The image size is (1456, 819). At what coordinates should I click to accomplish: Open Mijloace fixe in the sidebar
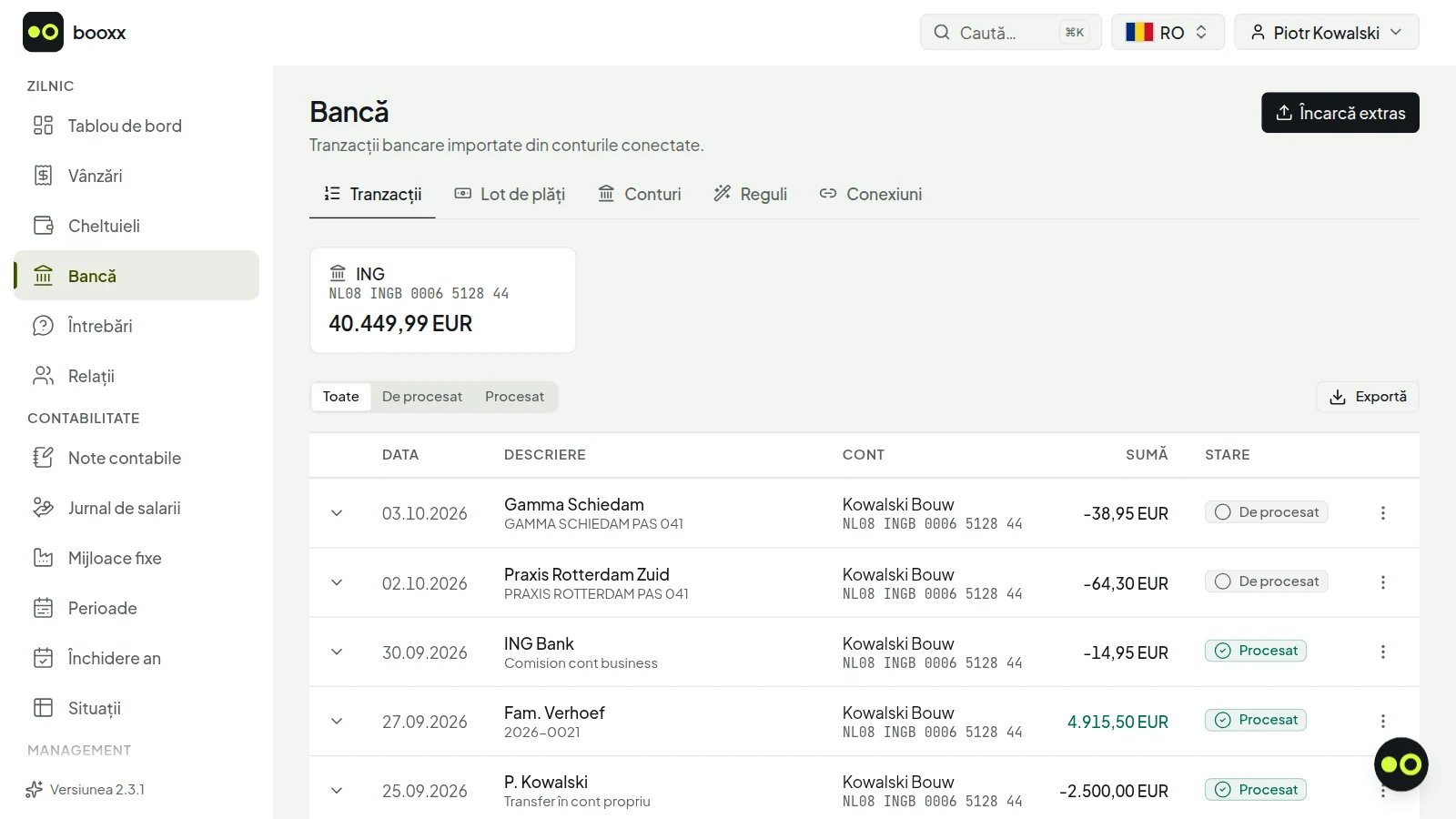(136, 558)
